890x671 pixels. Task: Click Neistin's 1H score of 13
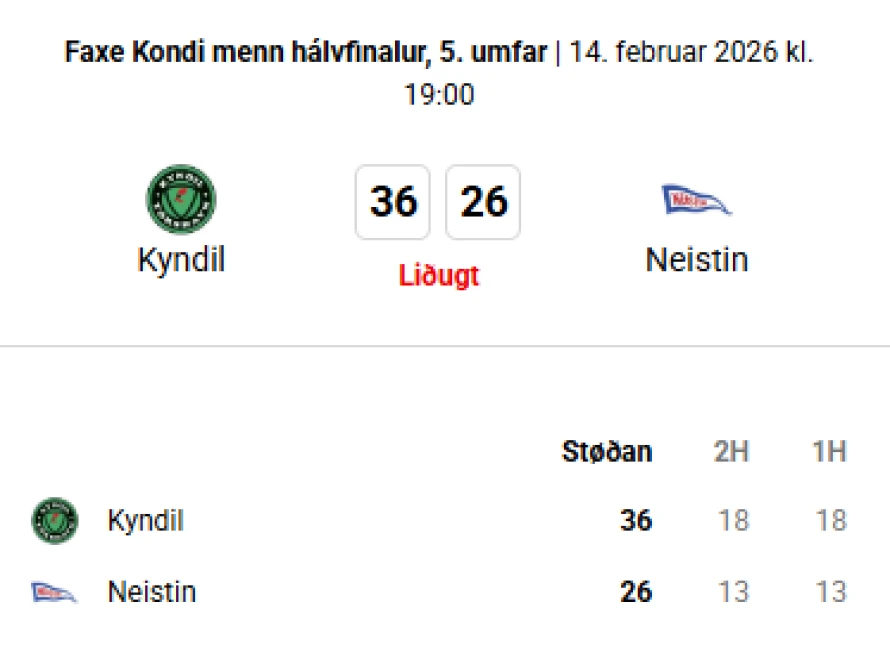point(830,592)
